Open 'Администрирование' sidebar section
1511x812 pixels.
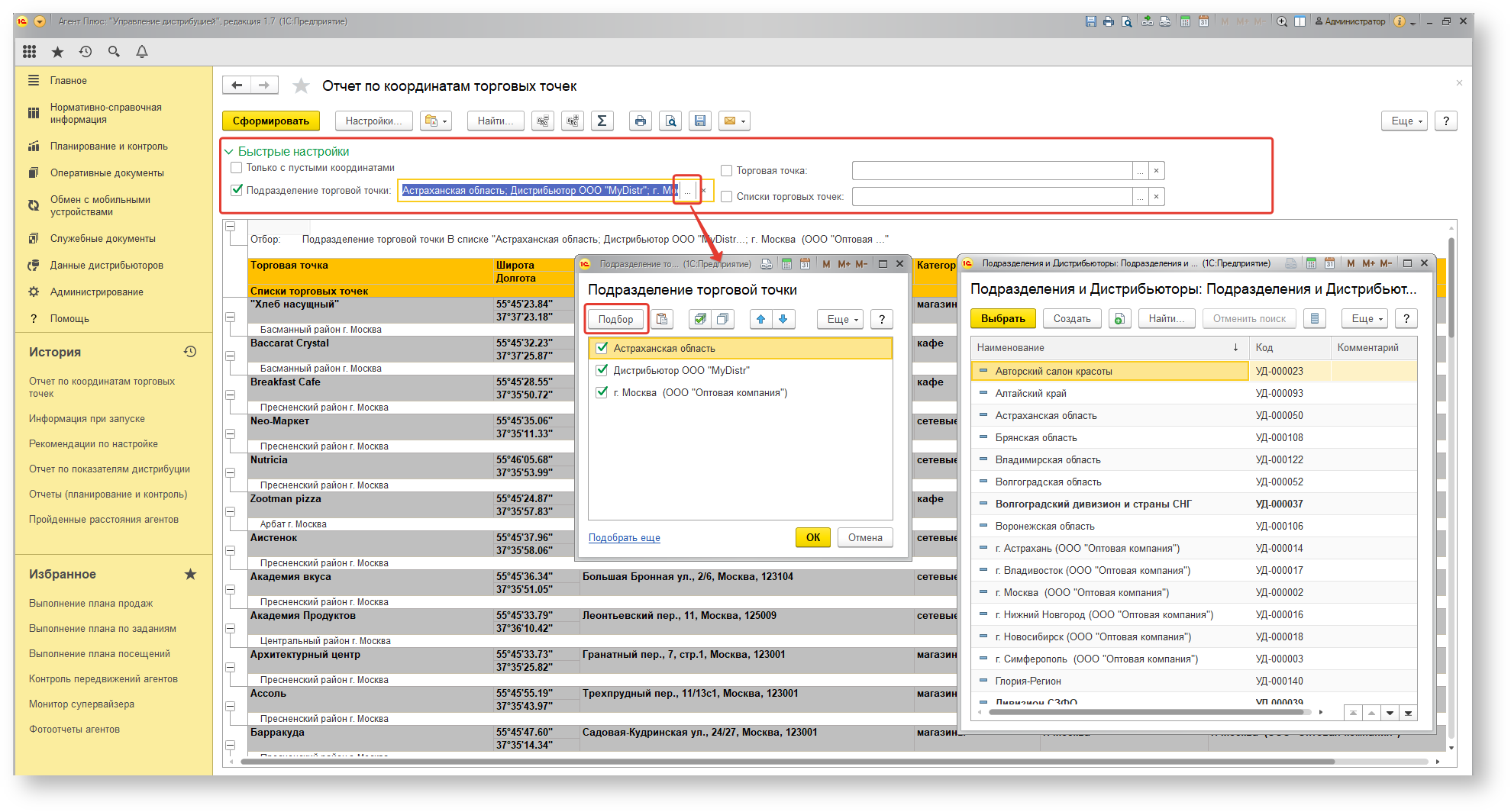pyautogui.click(x=97, y=292)
